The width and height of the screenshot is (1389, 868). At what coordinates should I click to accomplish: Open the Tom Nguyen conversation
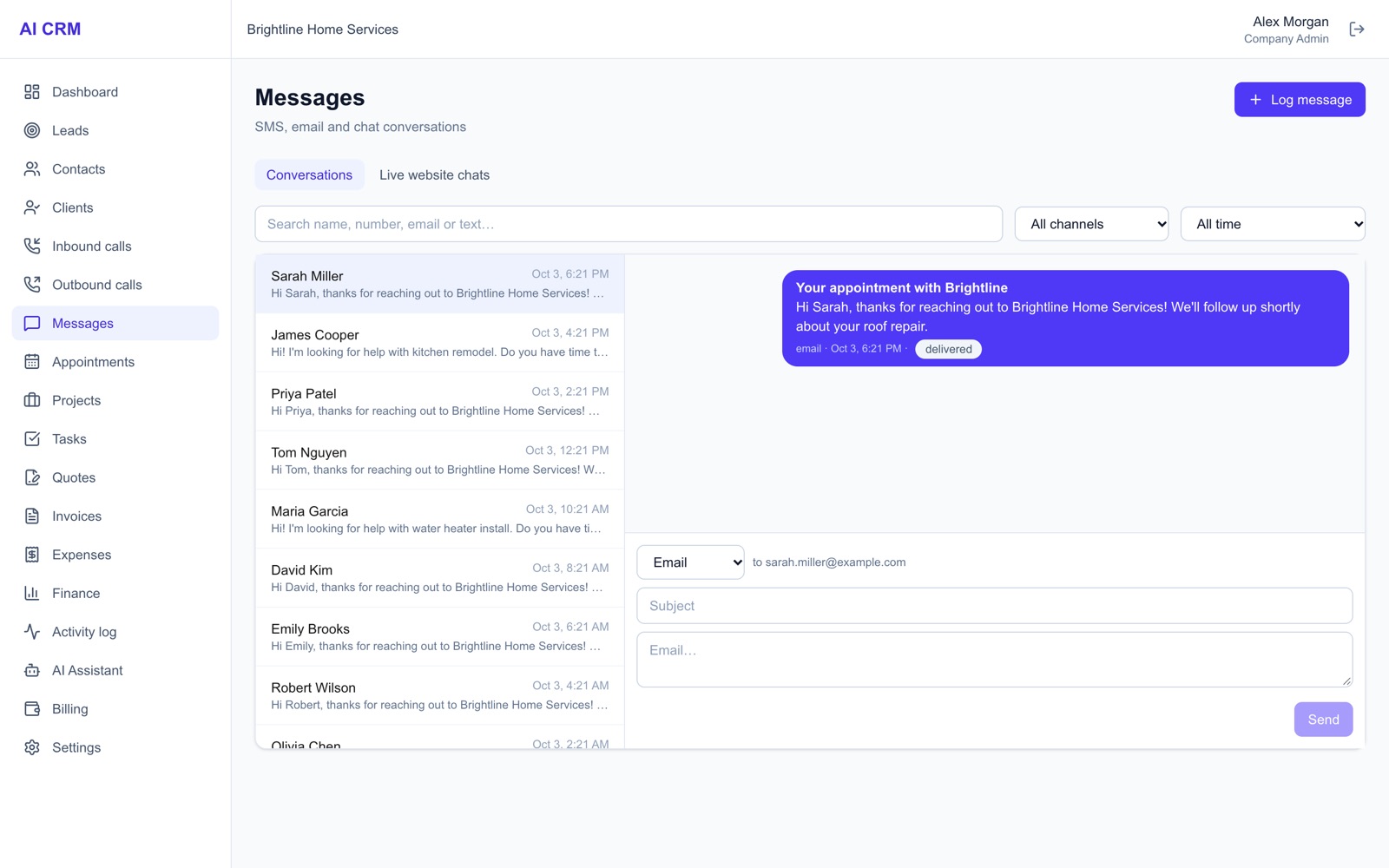click(x=440, y=461)
